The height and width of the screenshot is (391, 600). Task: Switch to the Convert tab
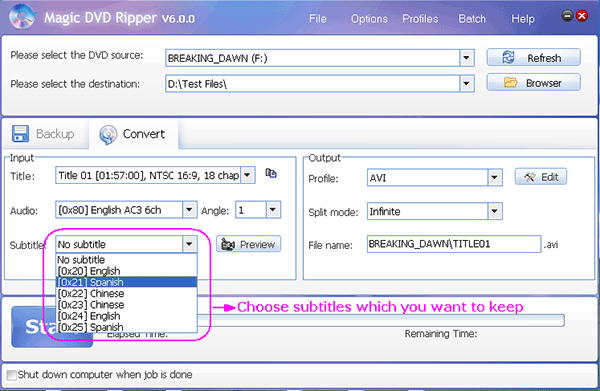[134, 134]
